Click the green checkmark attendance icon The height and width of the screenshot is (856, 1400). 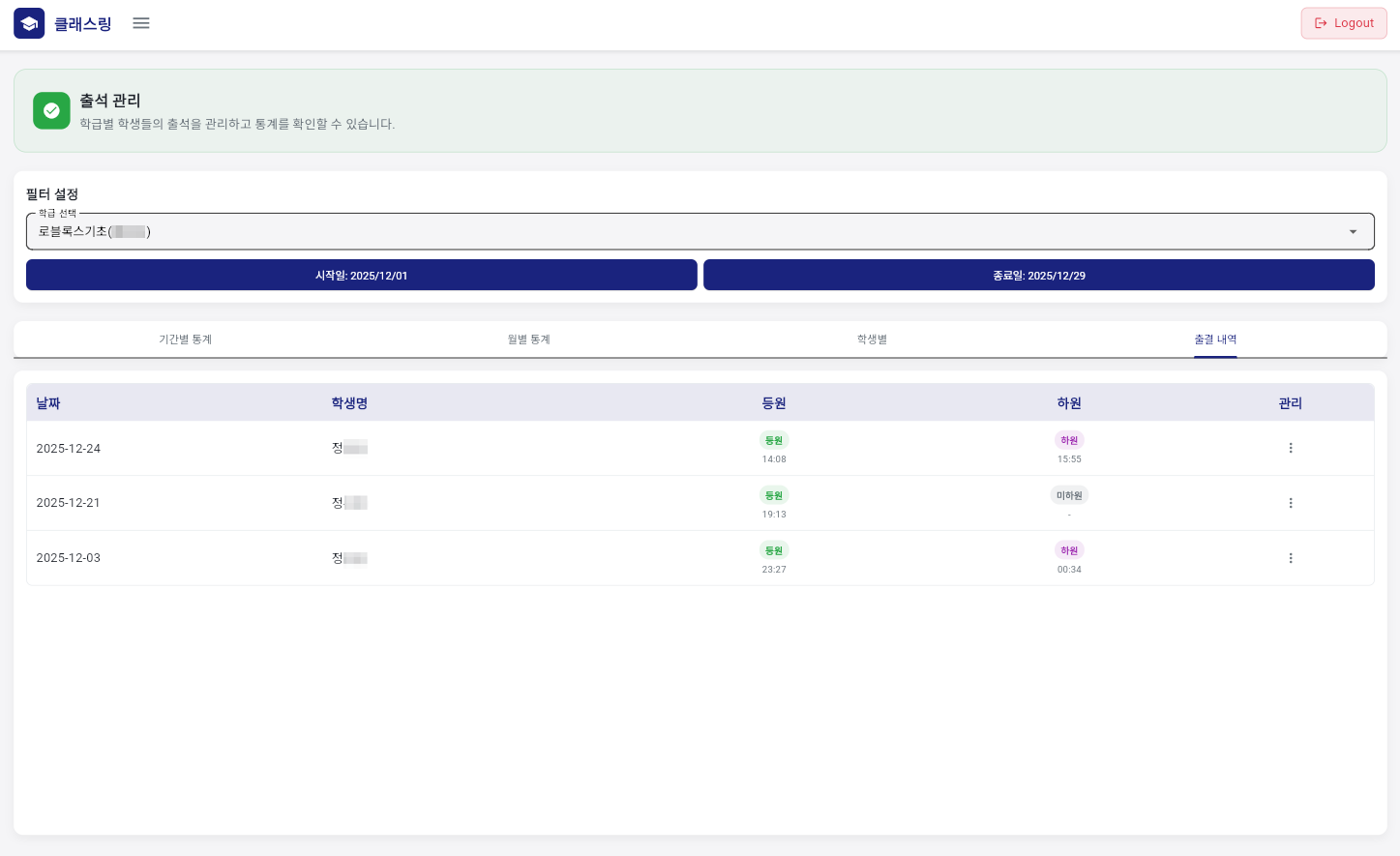click(x=51, y=110)
